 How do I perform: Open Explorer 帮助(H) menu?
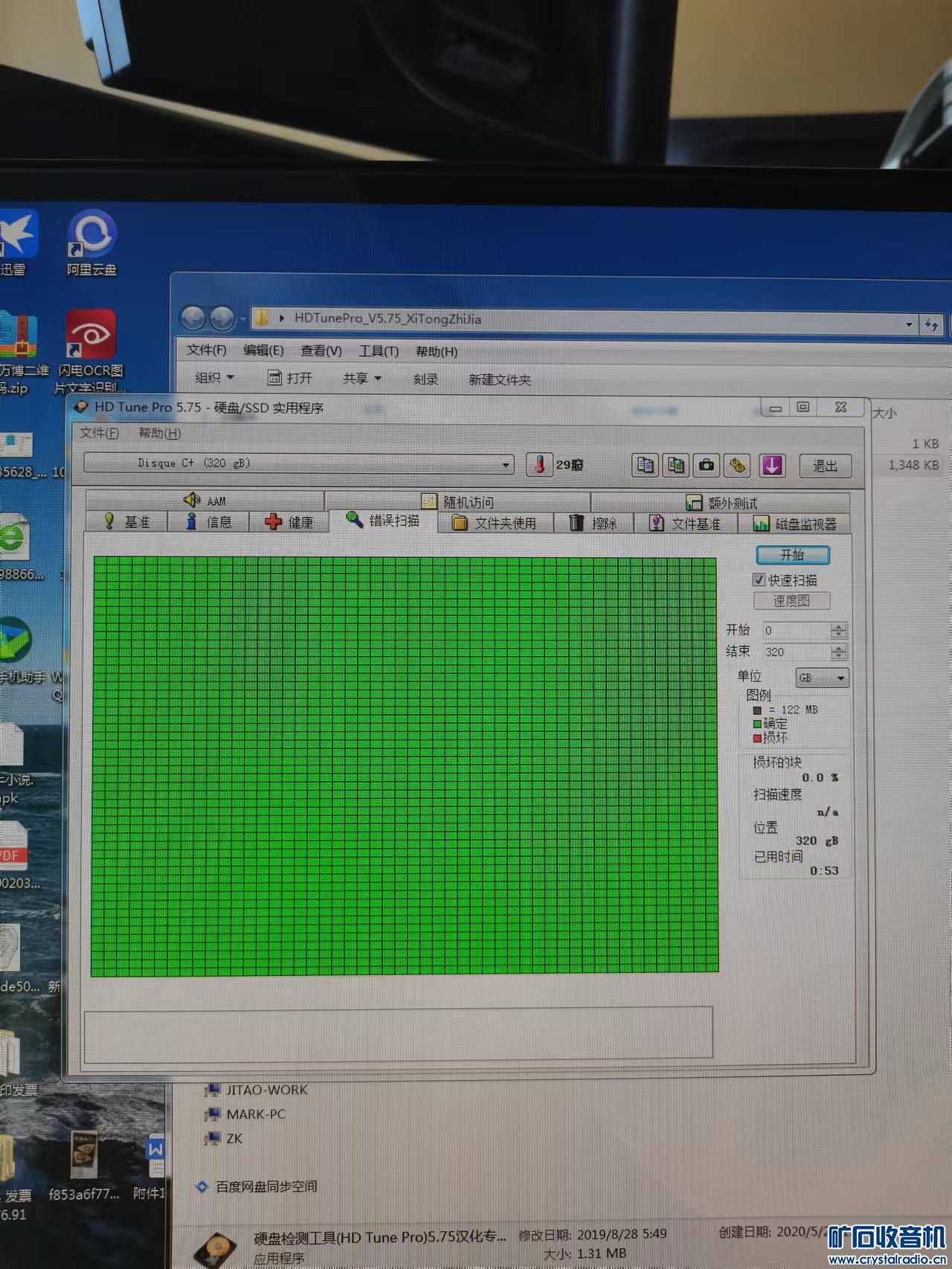[x=437, y=352]
